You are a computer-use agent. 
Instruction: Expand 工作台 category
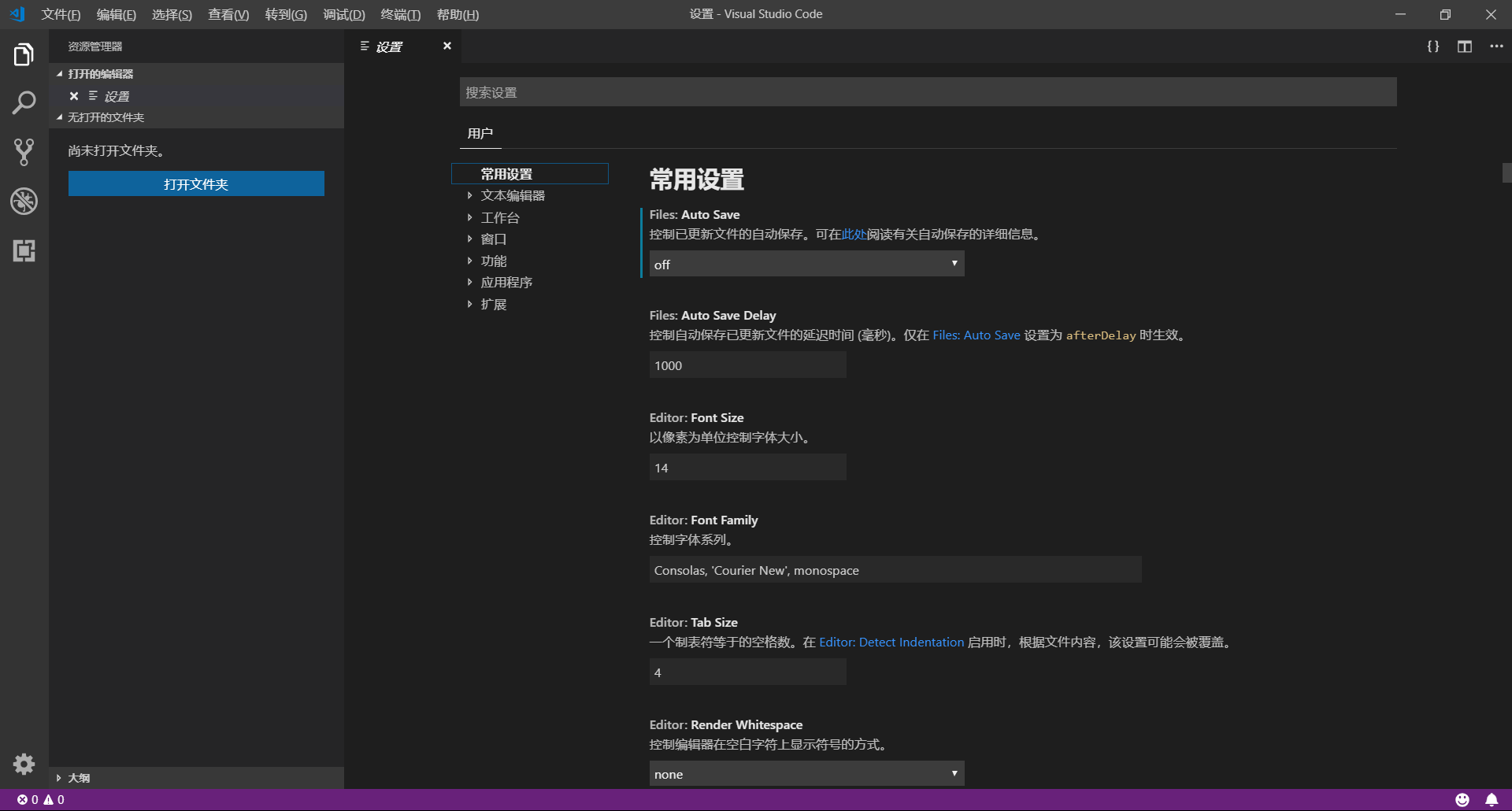pyautogui.click(x=500, y=217)
